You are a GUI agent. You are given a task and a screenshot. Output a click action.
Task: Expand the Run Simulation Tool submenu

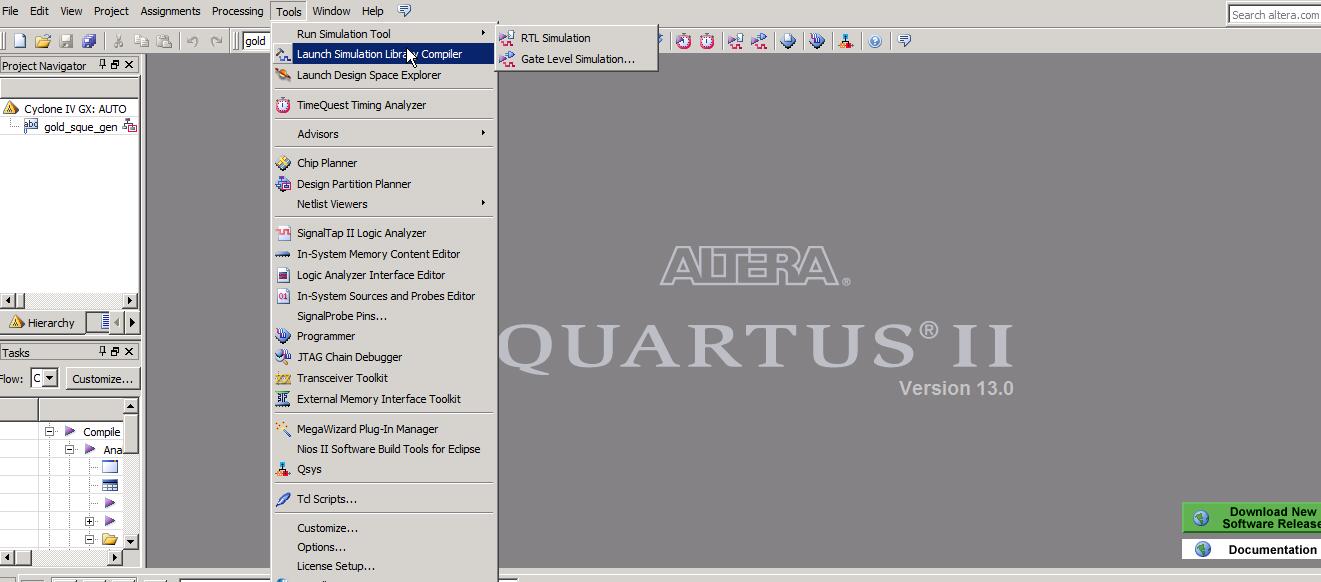pos(384,34)
